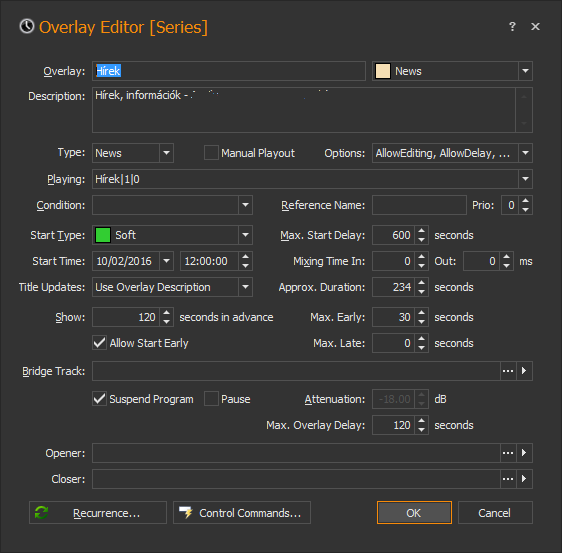Enable the Pause checkbox
562x553 pixels.
(x=211, y=399)
